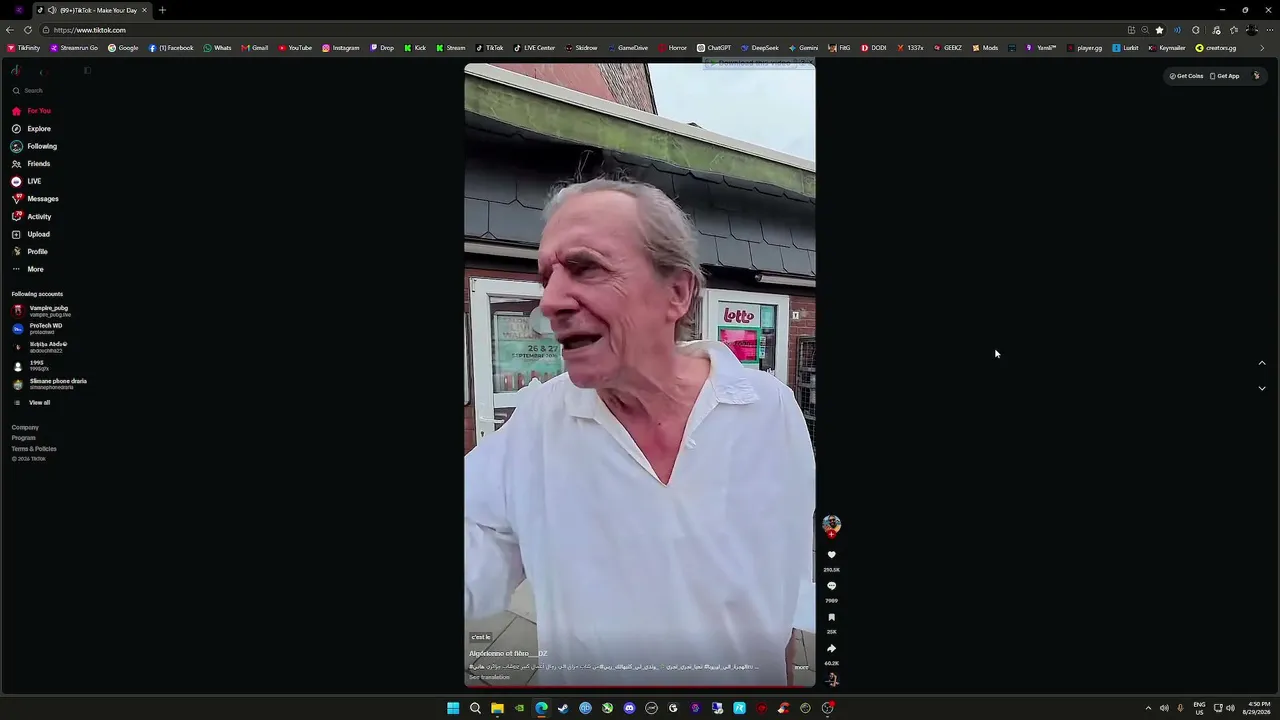1280x720 pixels.
Task: Open Discord from the taskbar
Action: tap(629, 708)
